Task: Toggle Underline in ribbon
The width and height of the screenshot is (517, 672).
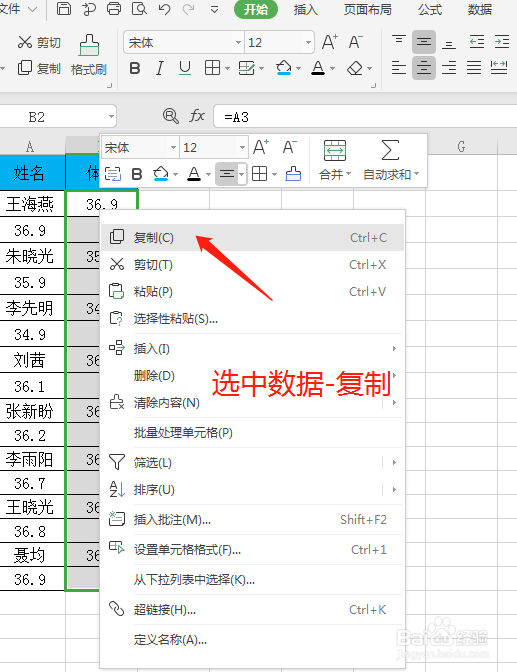Action: (x=185, y=68)
